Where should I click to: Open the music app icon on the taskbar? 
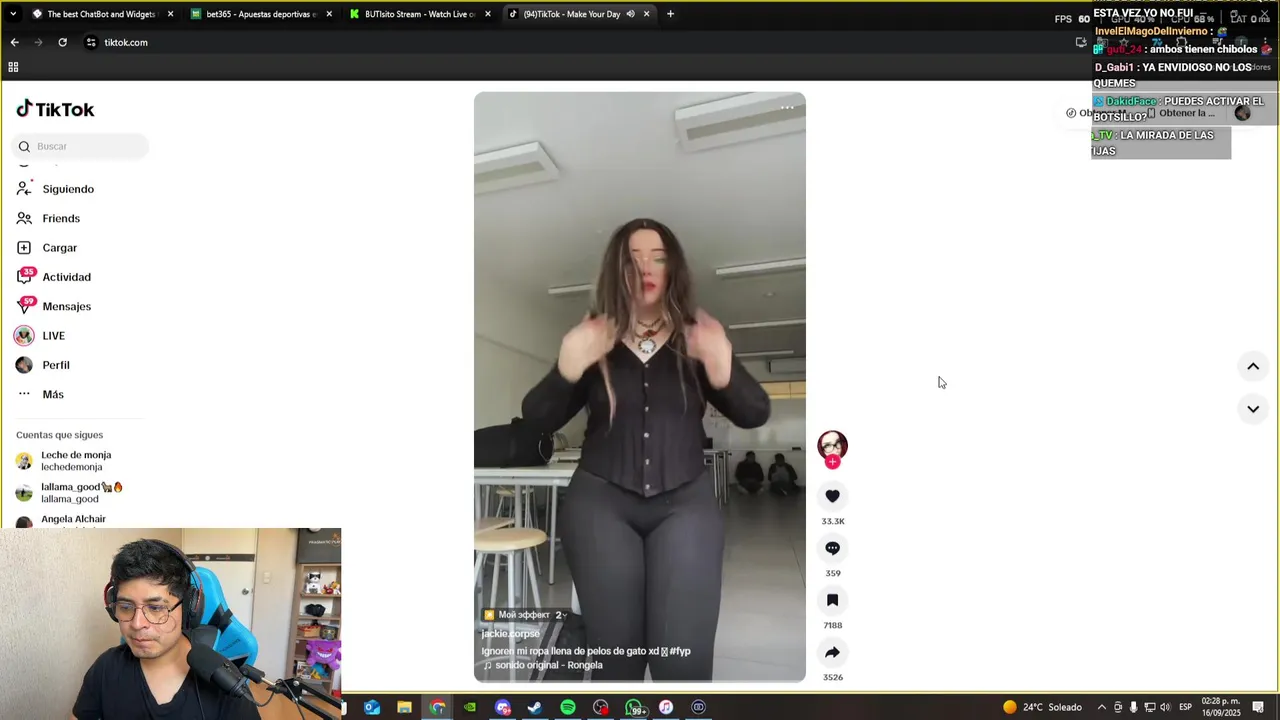coord(666,707)
